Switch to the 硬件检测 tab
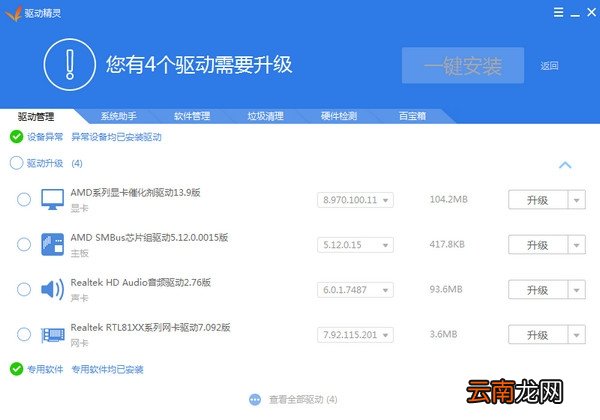 (x=339, y=116)
